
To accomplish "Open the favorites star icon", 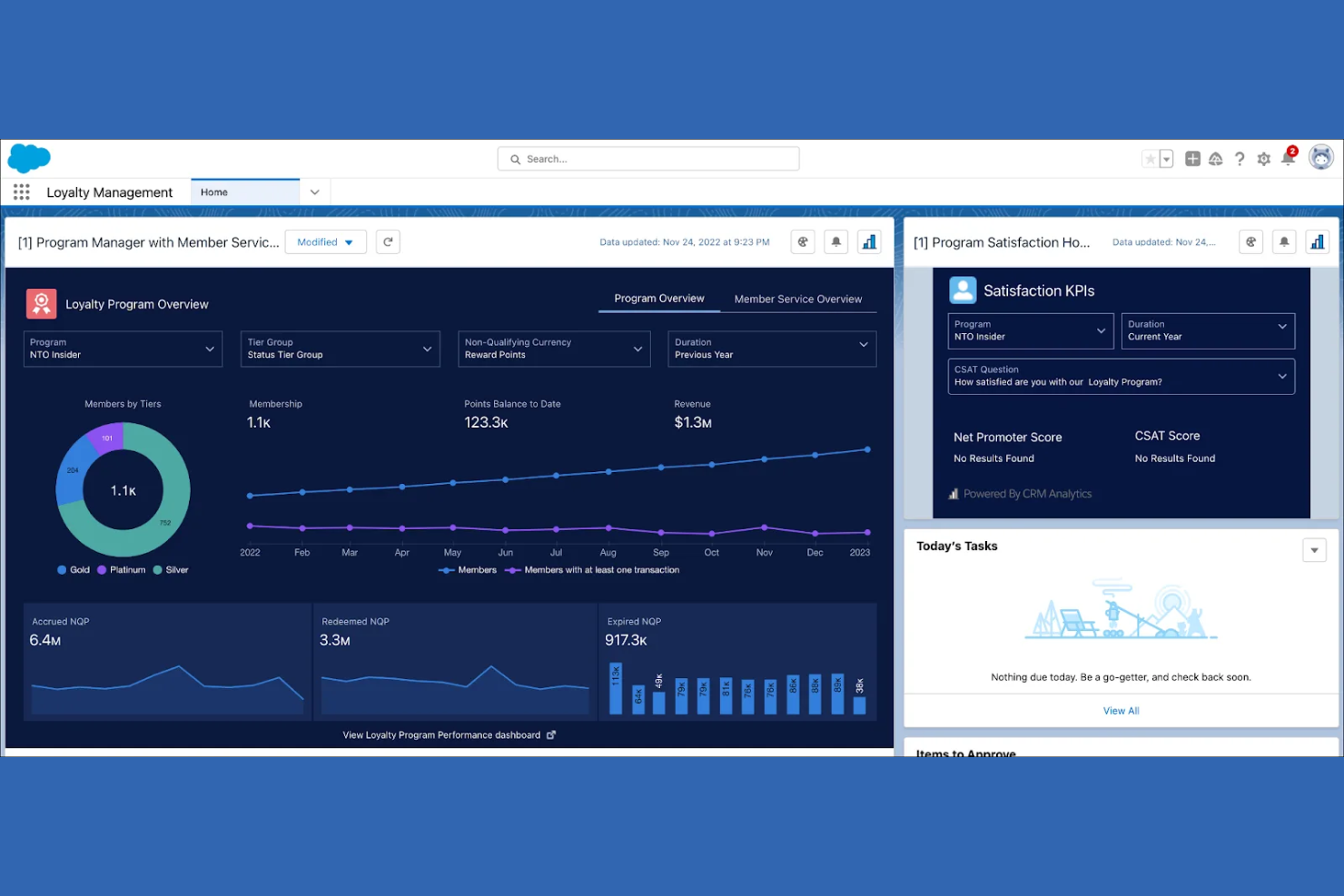I will [x=1150, y=159].
